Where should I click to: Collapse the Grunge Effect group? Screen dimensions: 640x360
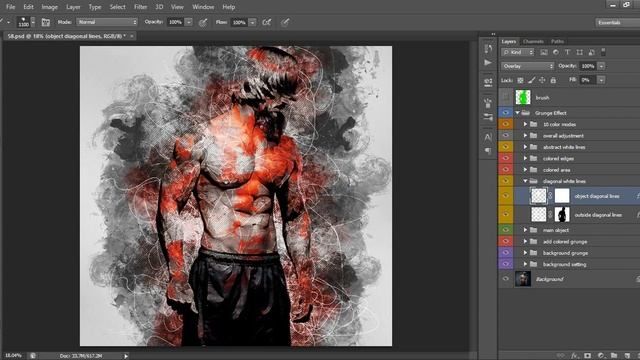[x=518, y=113]
